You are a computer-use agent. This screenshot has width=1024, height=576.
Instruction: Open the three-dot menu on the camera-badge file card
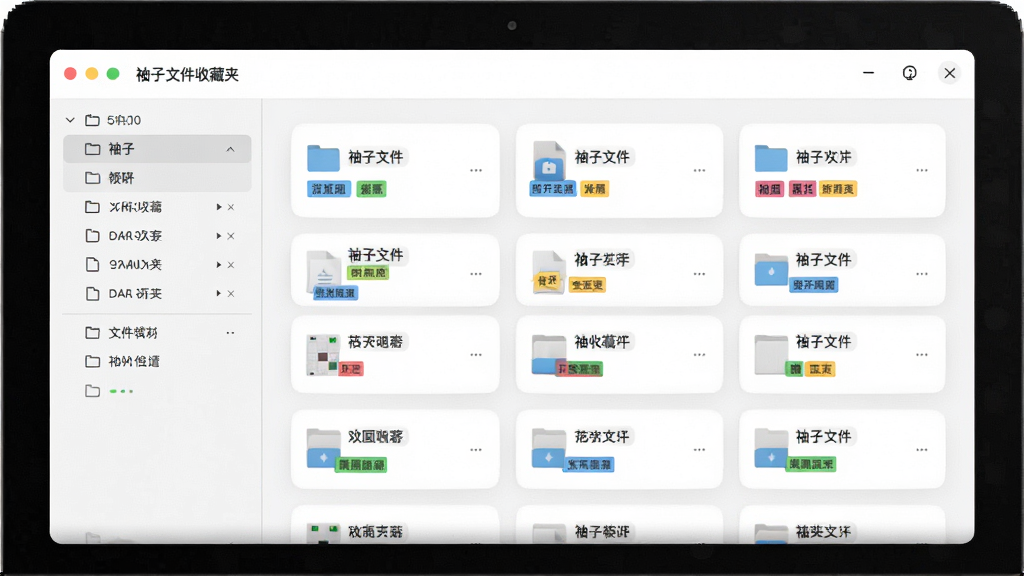point(699,170)
